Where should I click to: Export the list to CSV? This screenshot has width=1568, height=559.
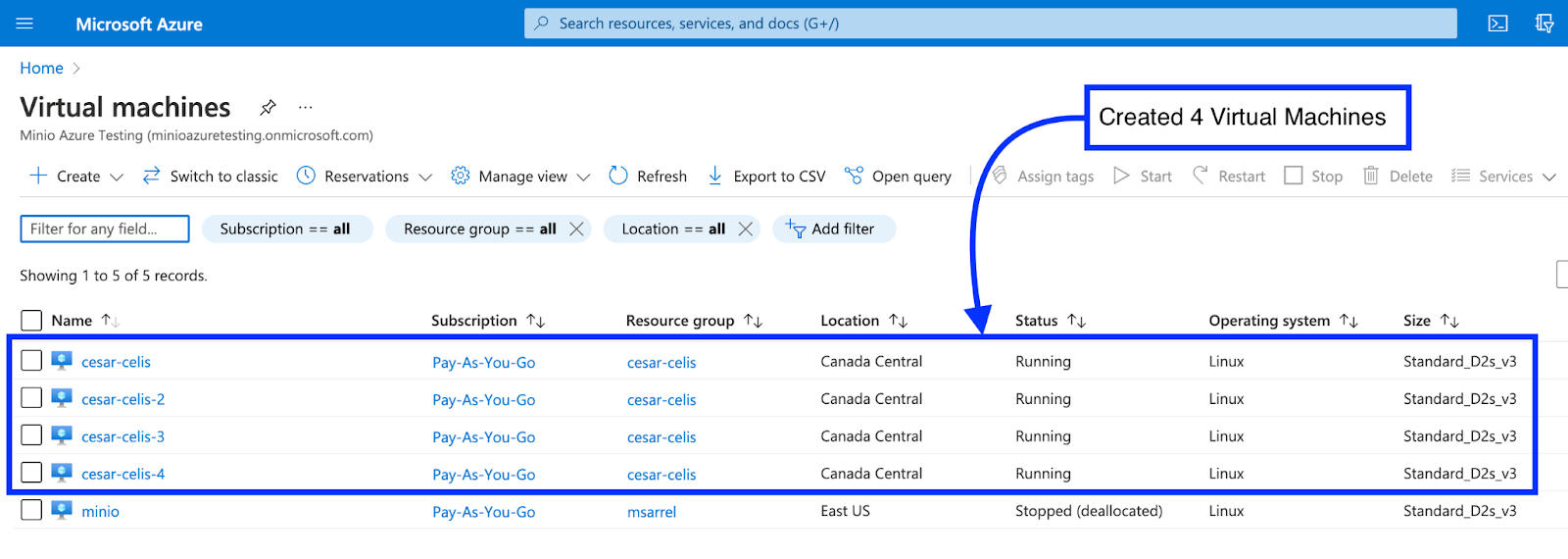[766, 177]
